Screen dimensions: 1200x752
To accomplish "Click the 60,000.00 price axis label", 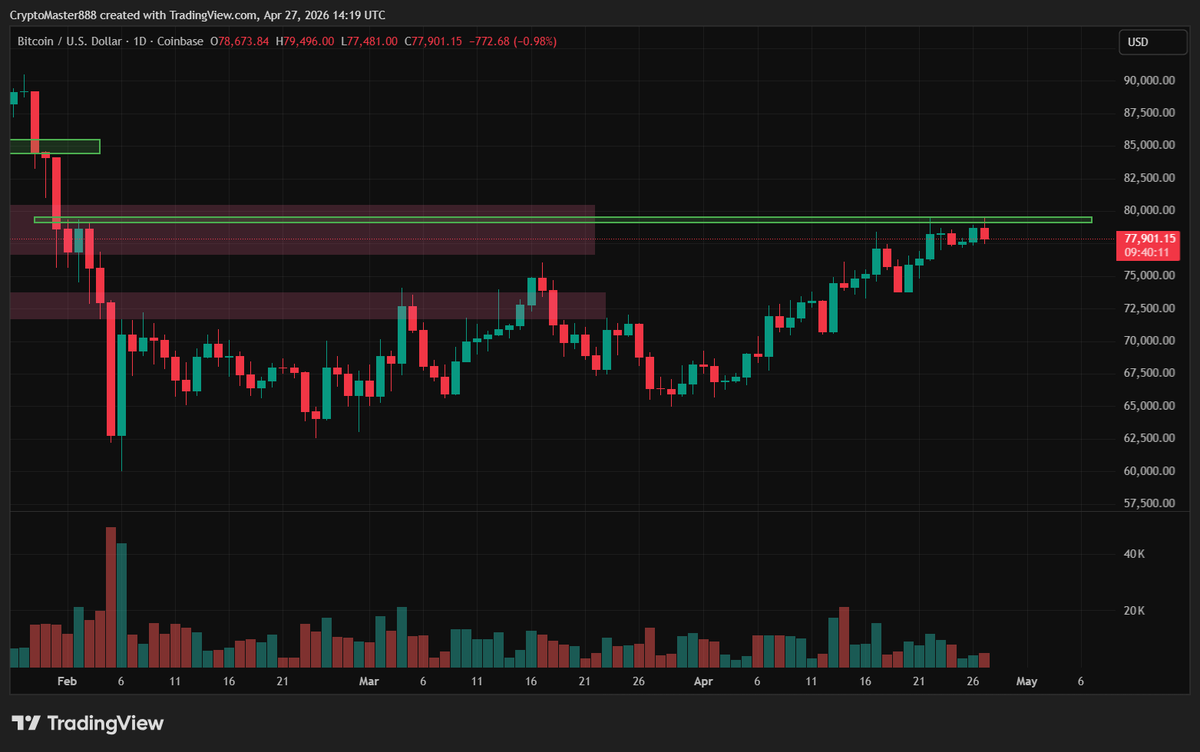I will coord(1149,471).
